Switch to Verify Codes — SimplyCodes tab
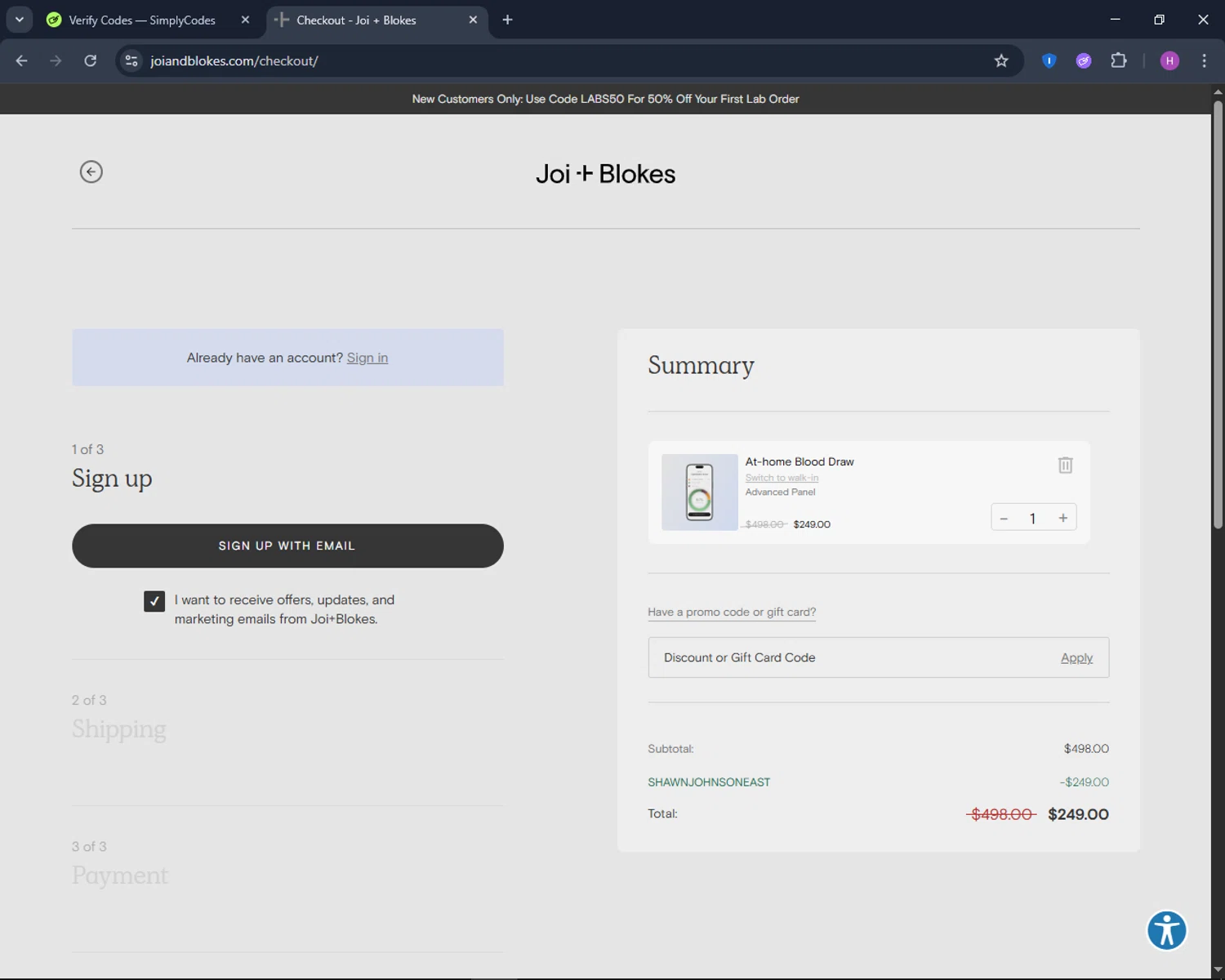1225x980 pixels. pyautogui.click(x=142, y=20)
